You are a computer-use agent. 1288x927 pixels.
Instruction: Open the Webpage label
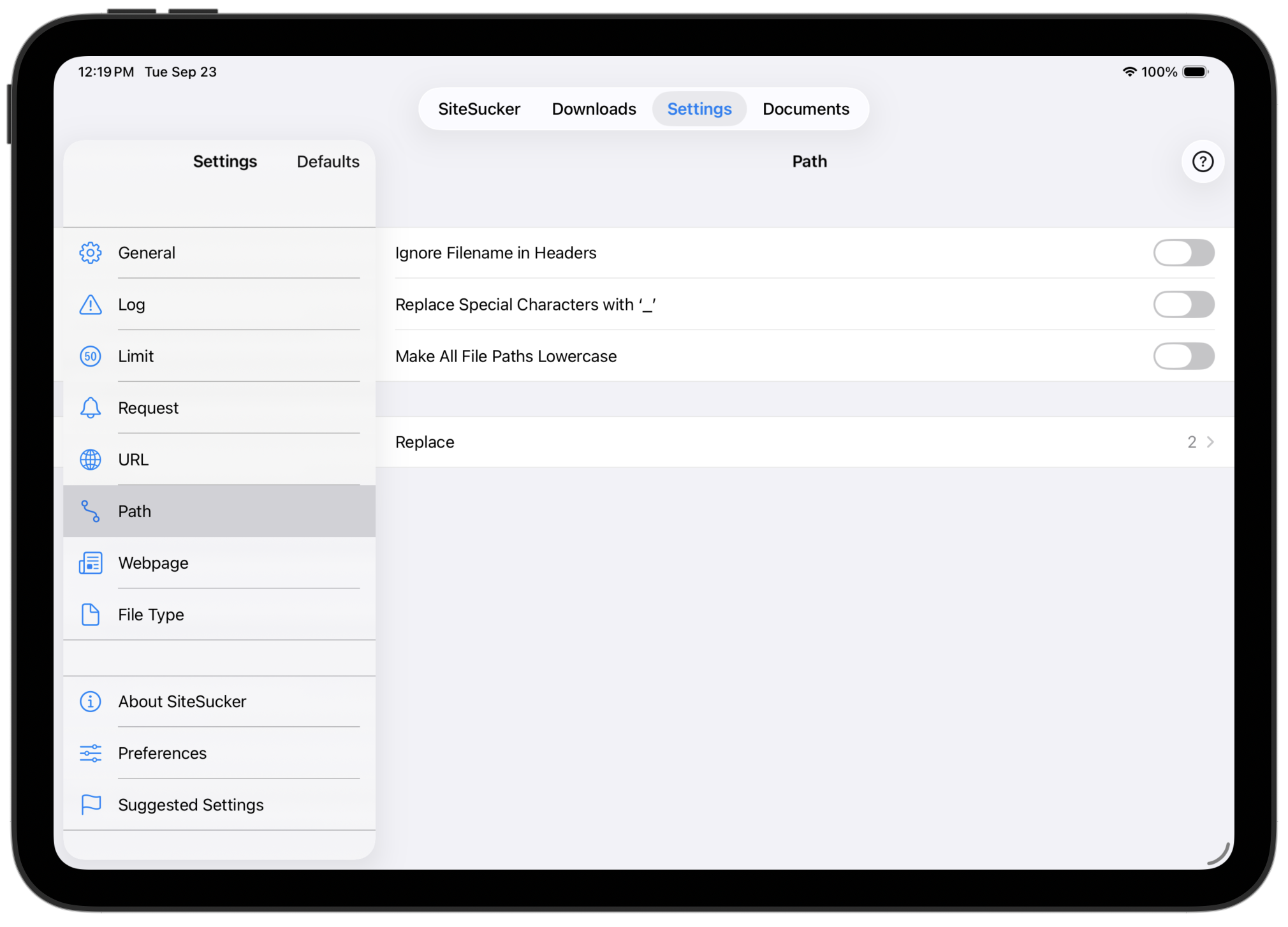(x=153, y=563)
